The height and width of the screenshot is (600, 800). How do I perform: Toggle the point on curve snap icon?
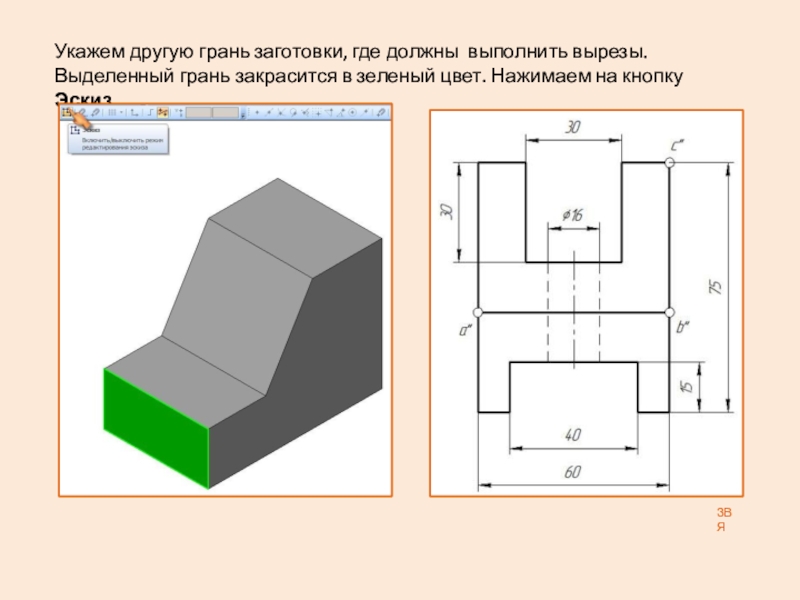pos(365,112)
